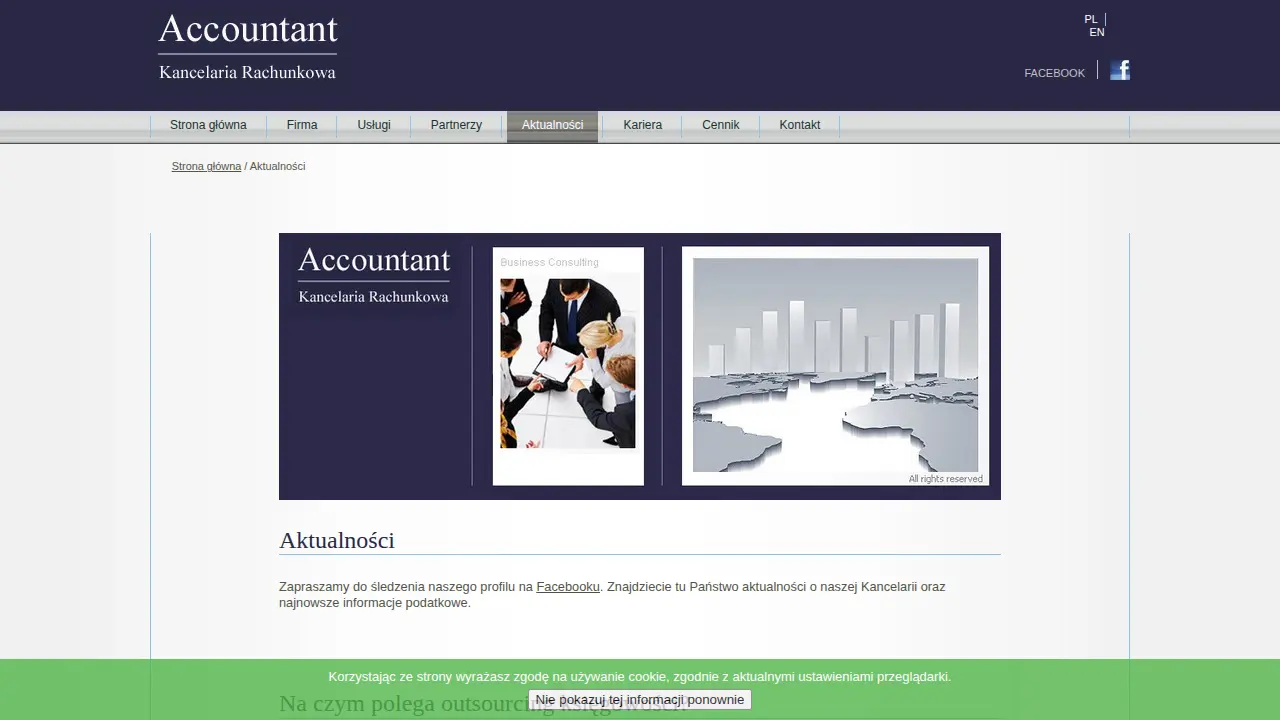
Task: Navigate to Kontakt page
Action: (800, 125)
